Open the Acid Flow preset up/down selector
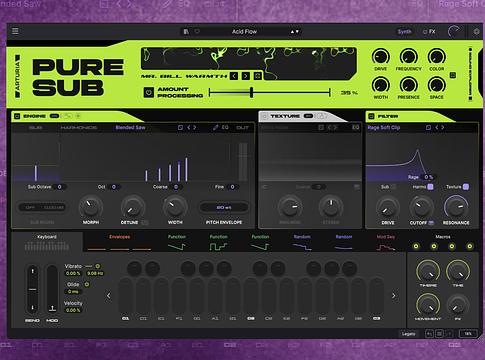The height and width of the screenshot is (360, 485). [x=294, y=32]
